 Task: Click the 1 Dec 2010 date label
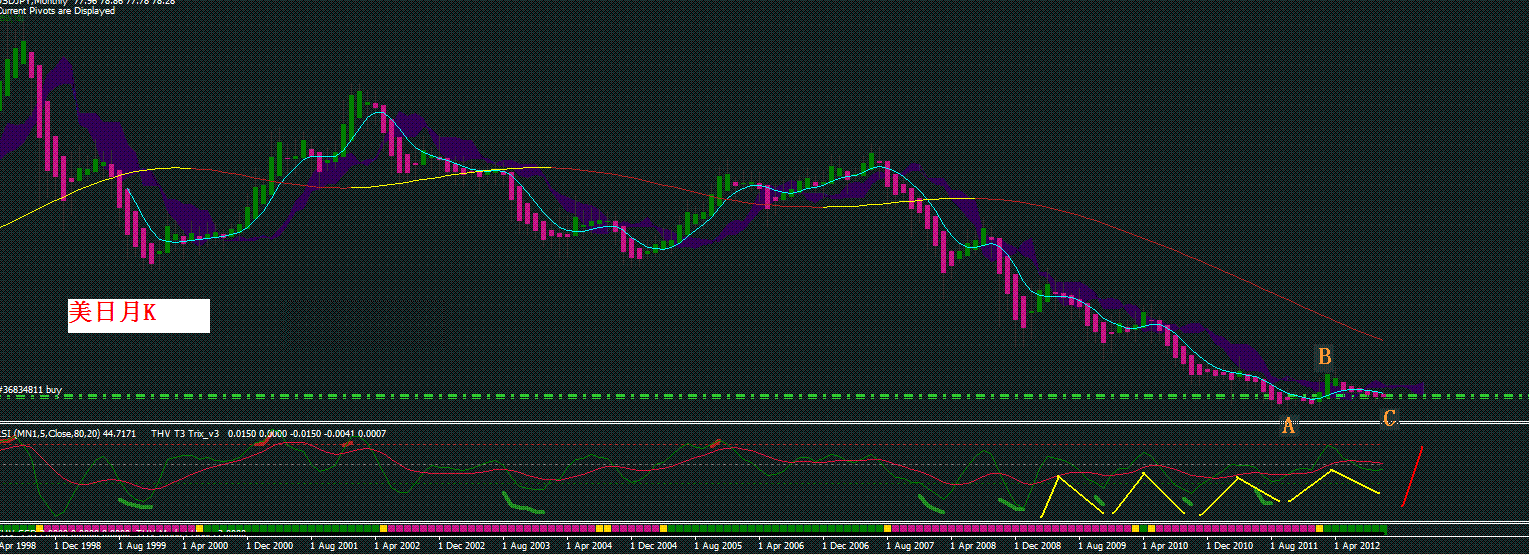coord(1229,547)
